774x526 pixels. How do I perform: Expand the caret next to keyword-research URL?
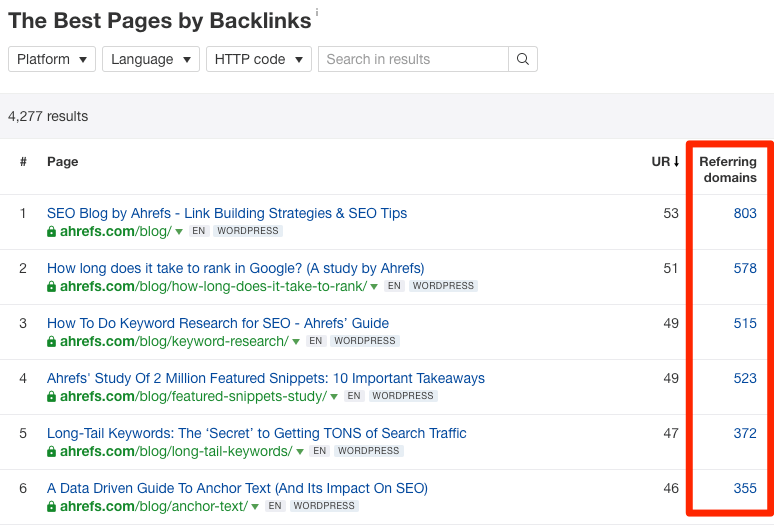296,342
